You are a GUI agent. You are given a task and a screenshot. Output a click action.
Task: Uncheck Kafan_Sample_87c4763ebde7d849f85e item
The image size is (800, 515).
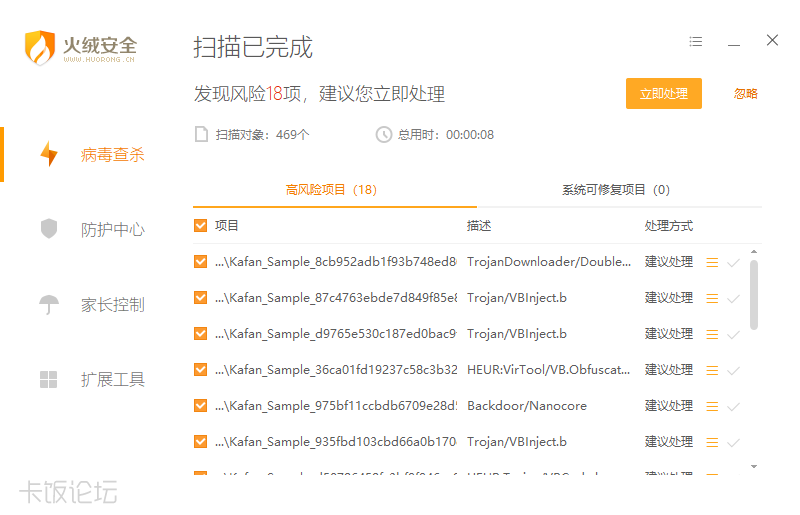click(x=201, y=297)
